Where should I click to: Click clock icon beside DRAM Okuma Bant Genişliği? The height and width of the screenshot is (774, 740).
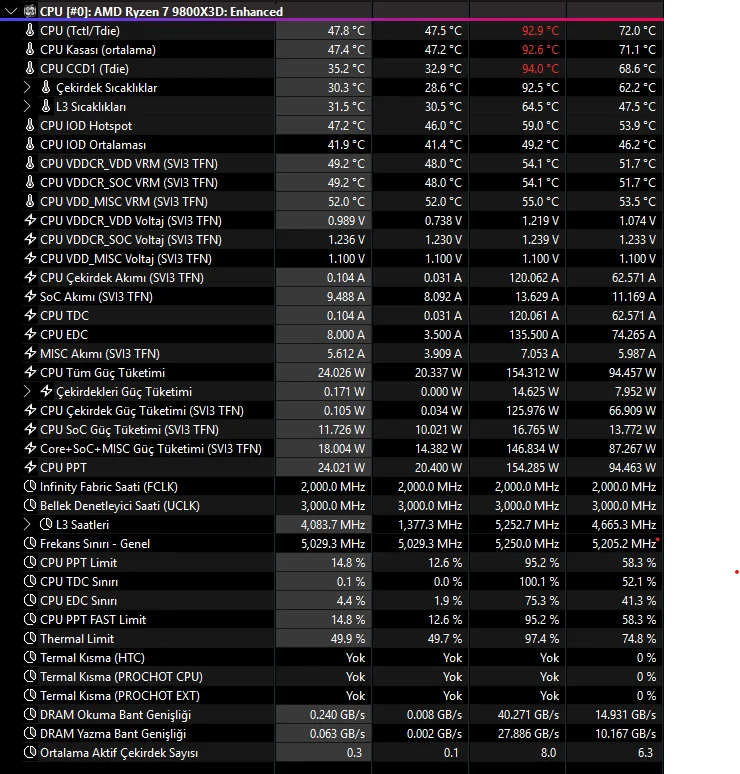[x=30, y=715]
